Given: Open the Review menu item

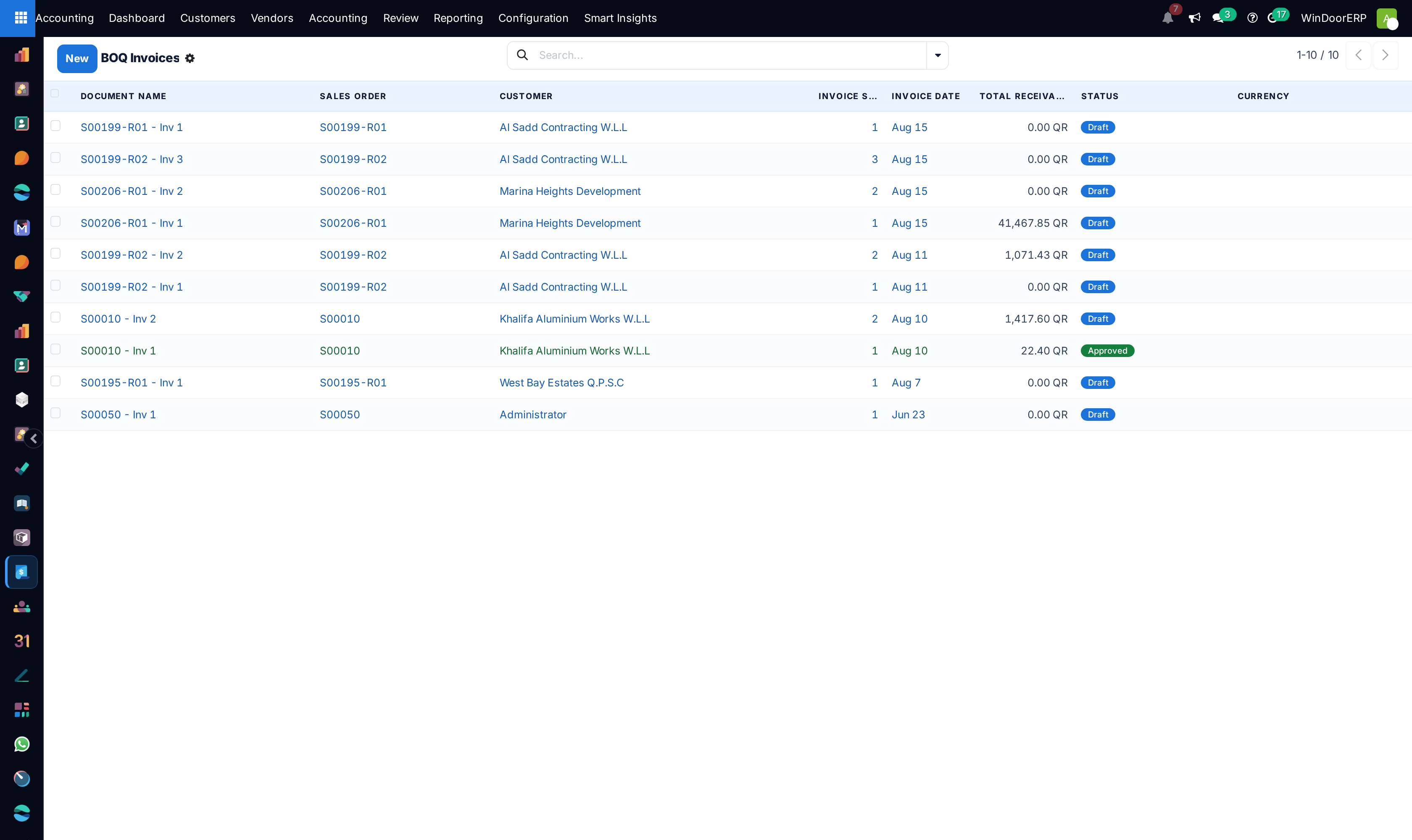Looking at the screenshot, I should pos(400,18).
